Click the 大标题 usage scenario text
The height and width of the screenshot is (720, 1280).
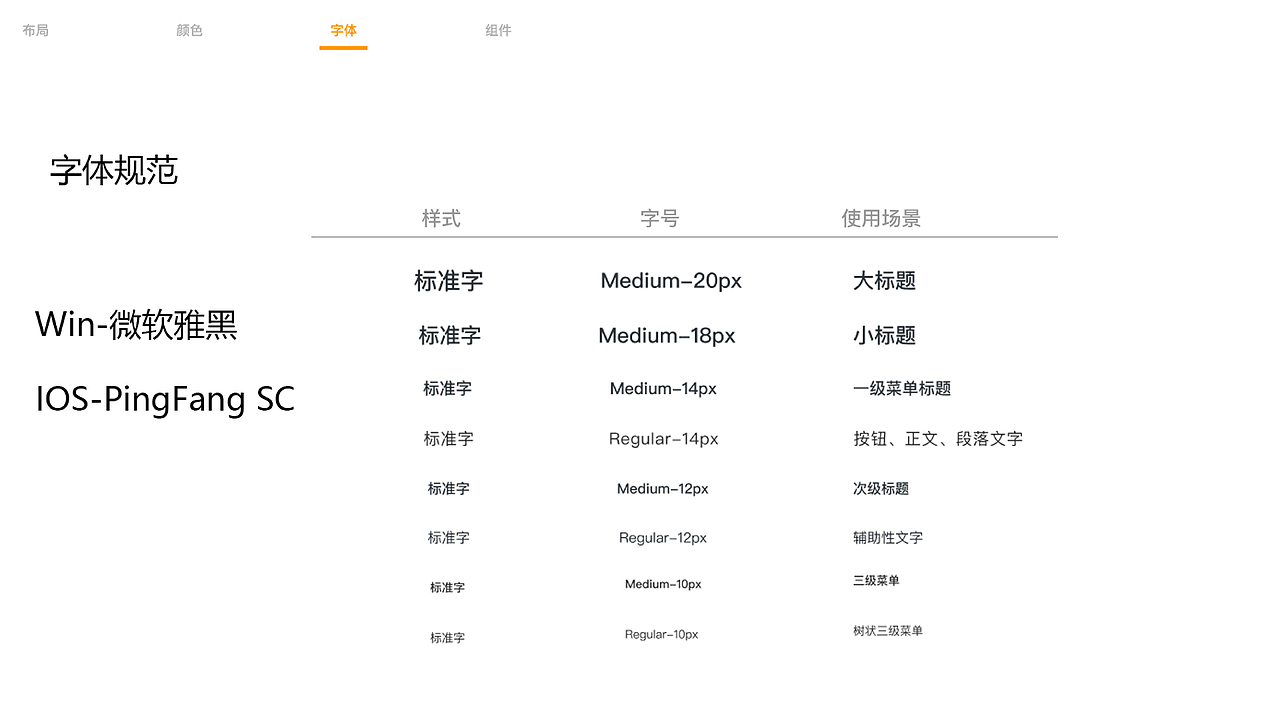click(883, 281)
